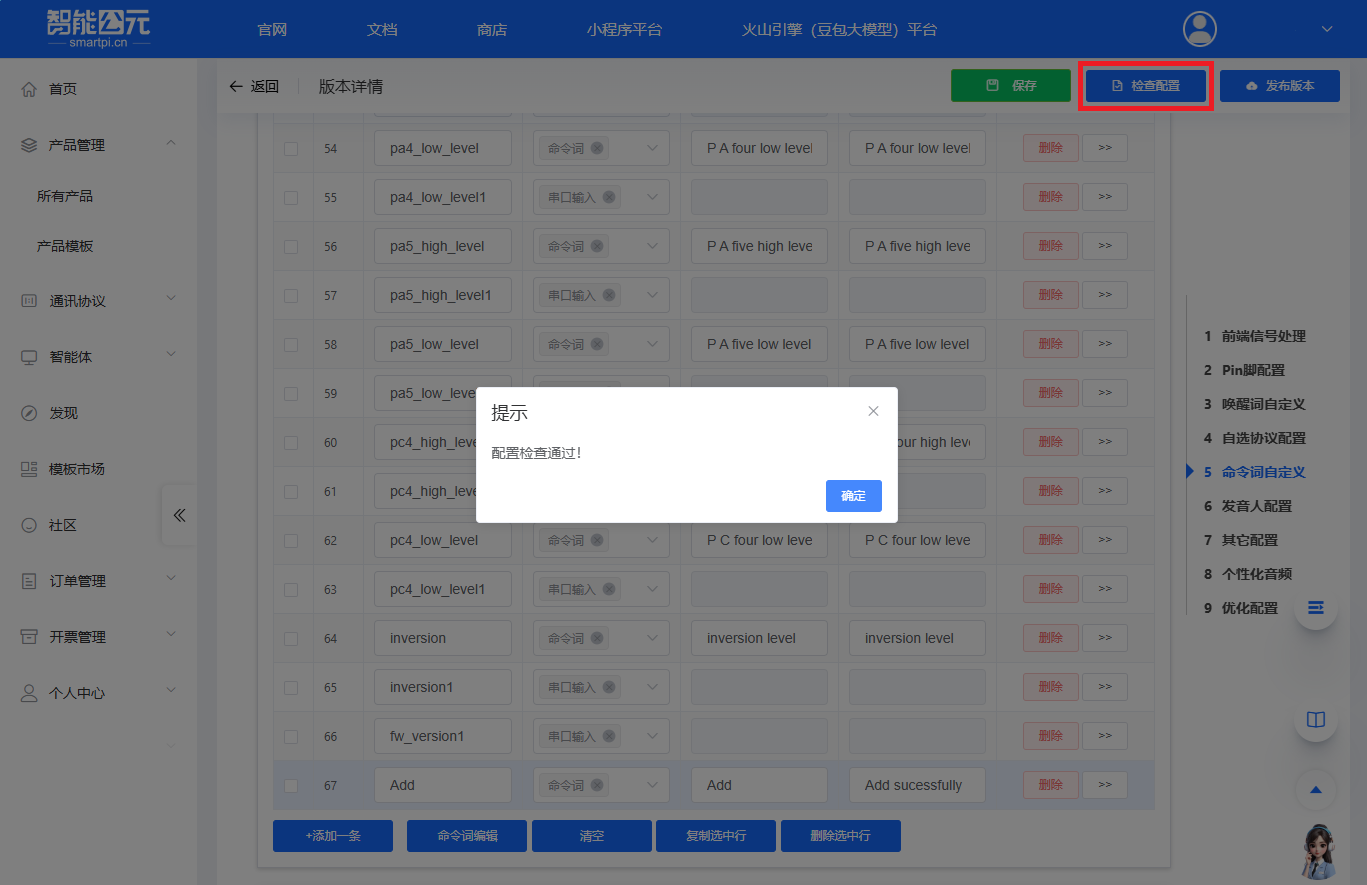This screenshot has height=885, width=1367.
Task: Open 商店 in top navigation
Action: coord(492,30)
